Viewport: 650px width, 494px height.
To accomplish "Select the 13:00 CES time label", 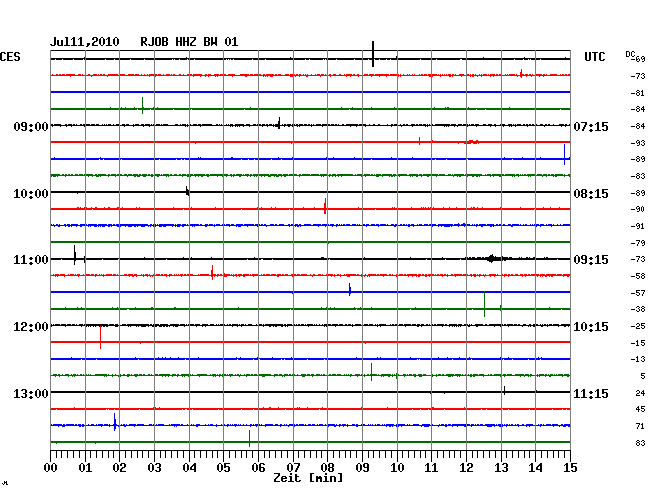I will pos(31,393).
